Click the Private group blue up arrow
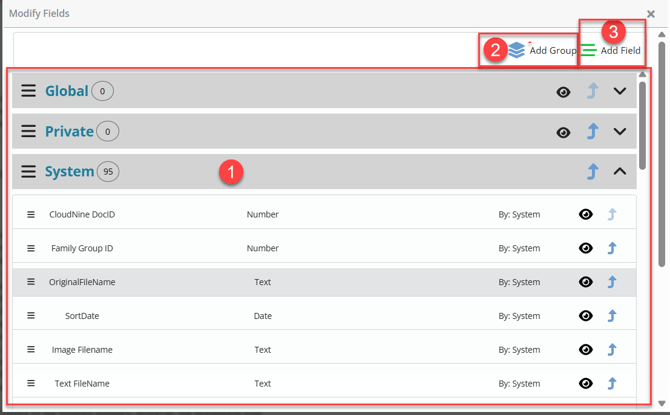This screenshot has height=415, width=670. pos(592,131)
